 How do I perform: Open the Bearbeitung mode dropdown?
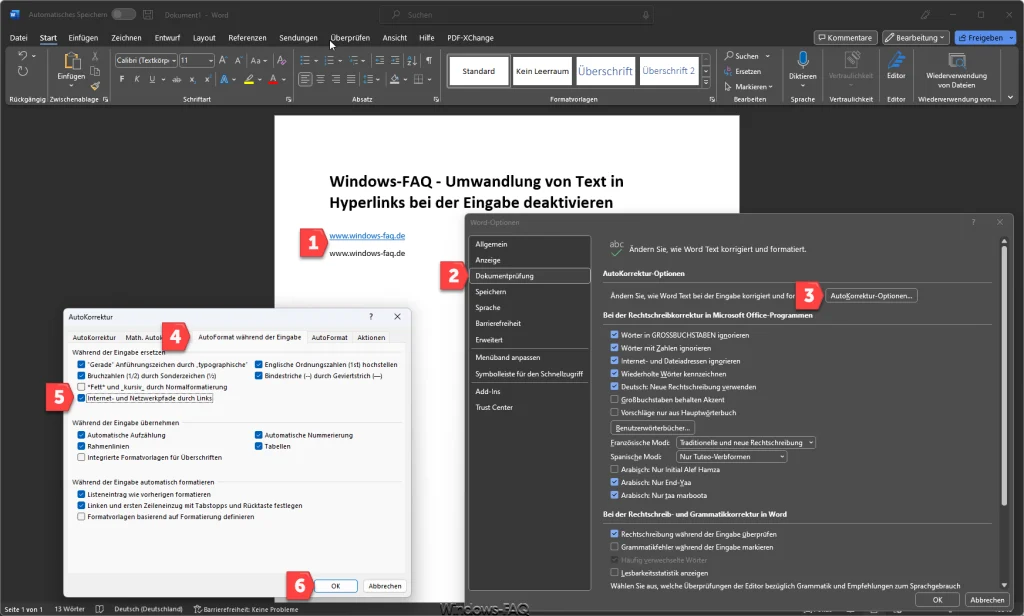click(916, 38)
